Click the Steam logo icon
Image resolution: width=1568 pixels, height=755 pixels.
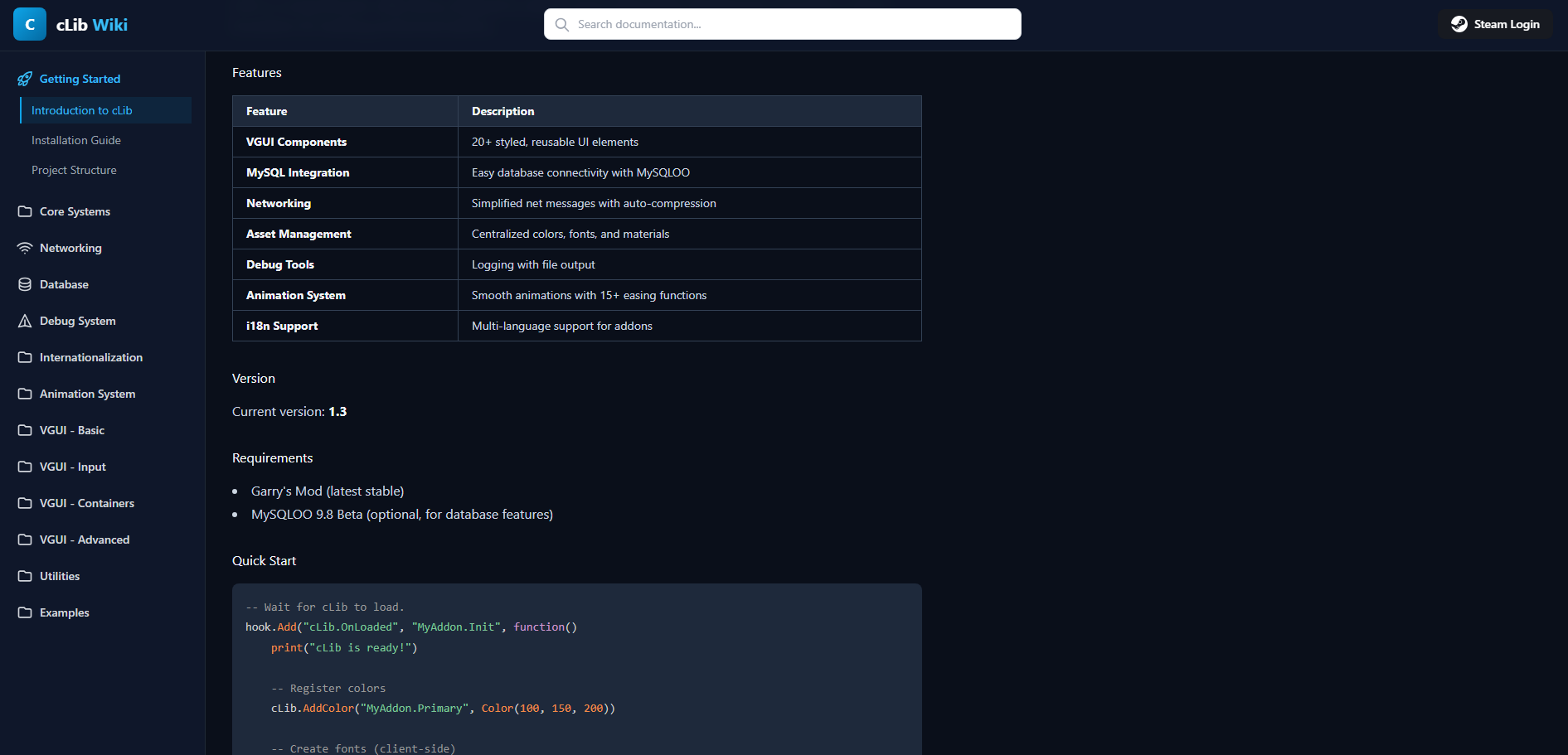click(x=1459, y=25)
